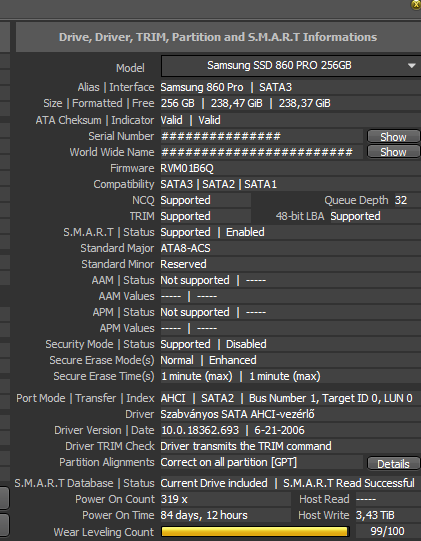Viewport: 421px width, 541px height.
Task: Click APM status 'Not supported'
Action: [x=195, y=312]
